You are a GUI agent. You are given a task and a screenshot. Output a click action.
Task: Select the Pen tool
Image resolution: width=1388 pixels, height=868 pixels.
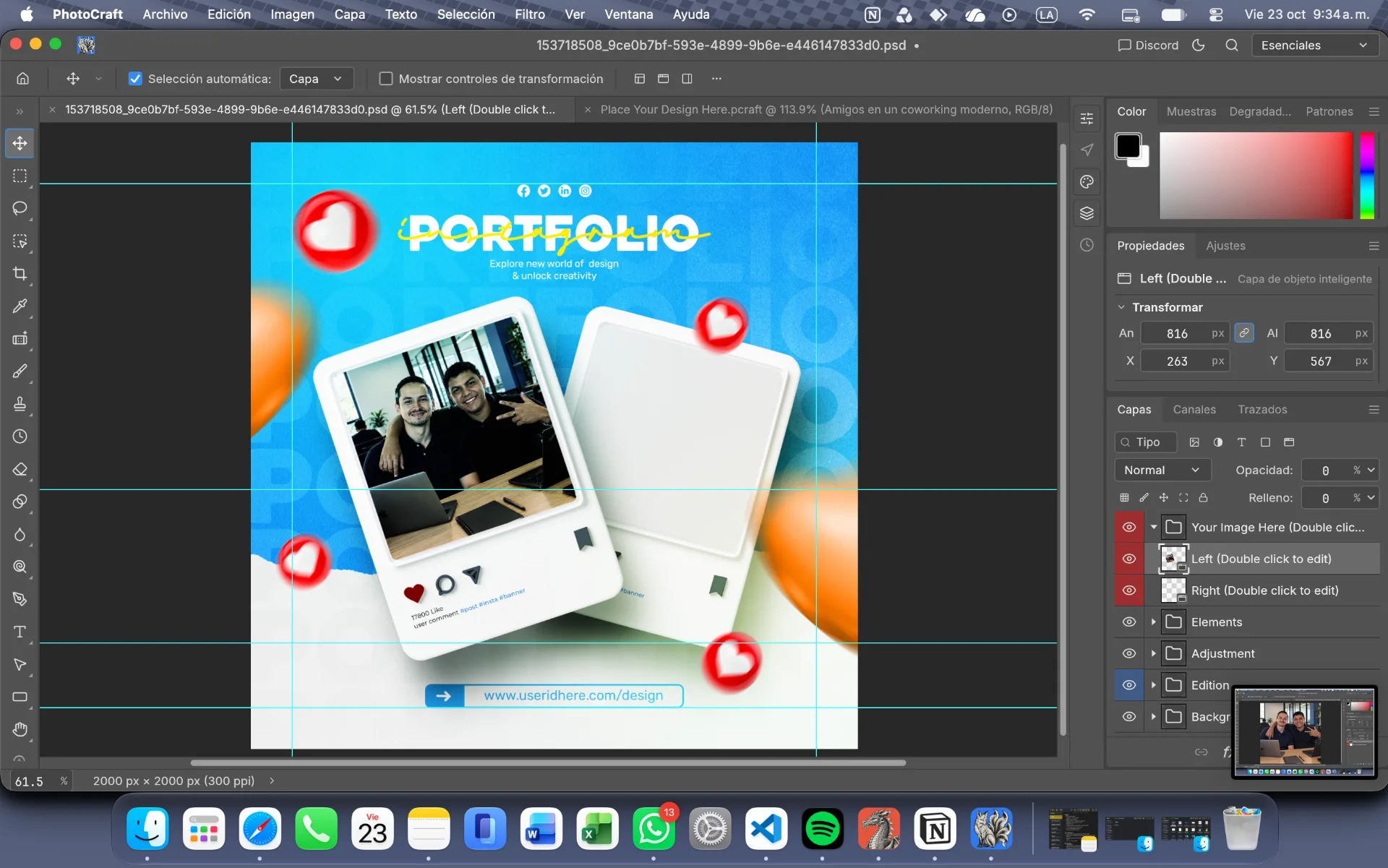20,599
